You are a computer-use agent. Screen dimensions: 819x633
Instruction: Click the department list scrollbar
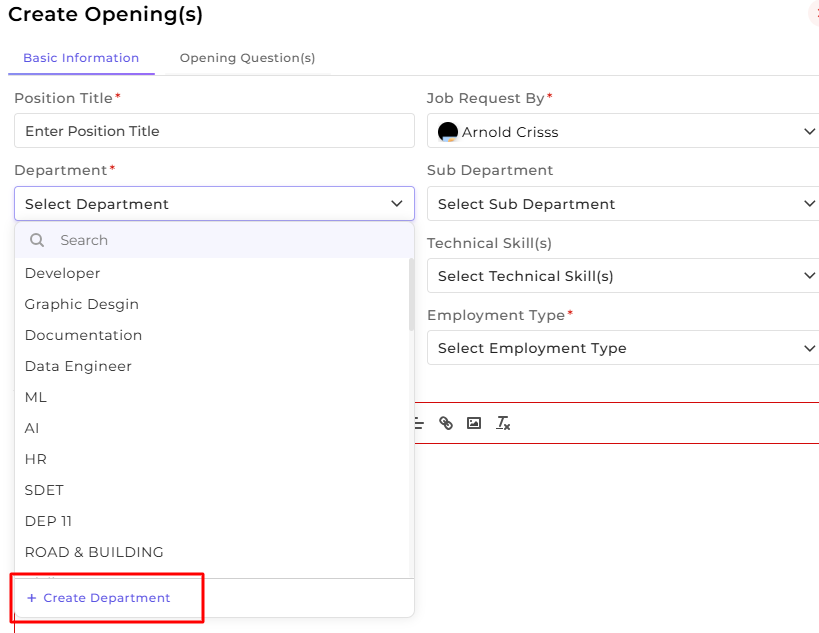[x=412, y=295]
